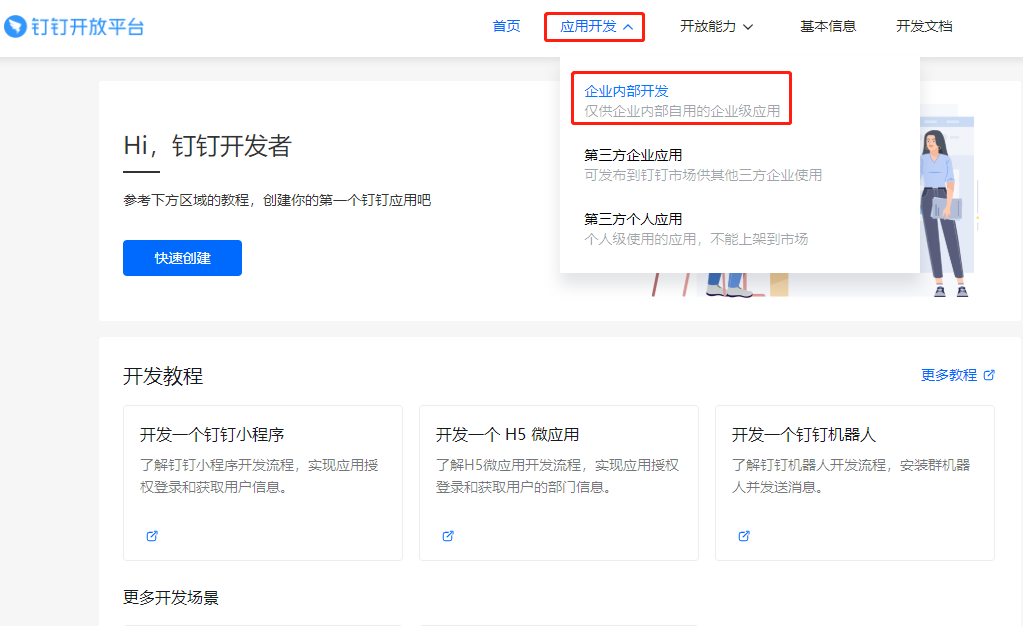Click subtitle 仅供企业内部自用的企业级应用
The height and width of the screenshot is (626, 1023).
[682, 111]
